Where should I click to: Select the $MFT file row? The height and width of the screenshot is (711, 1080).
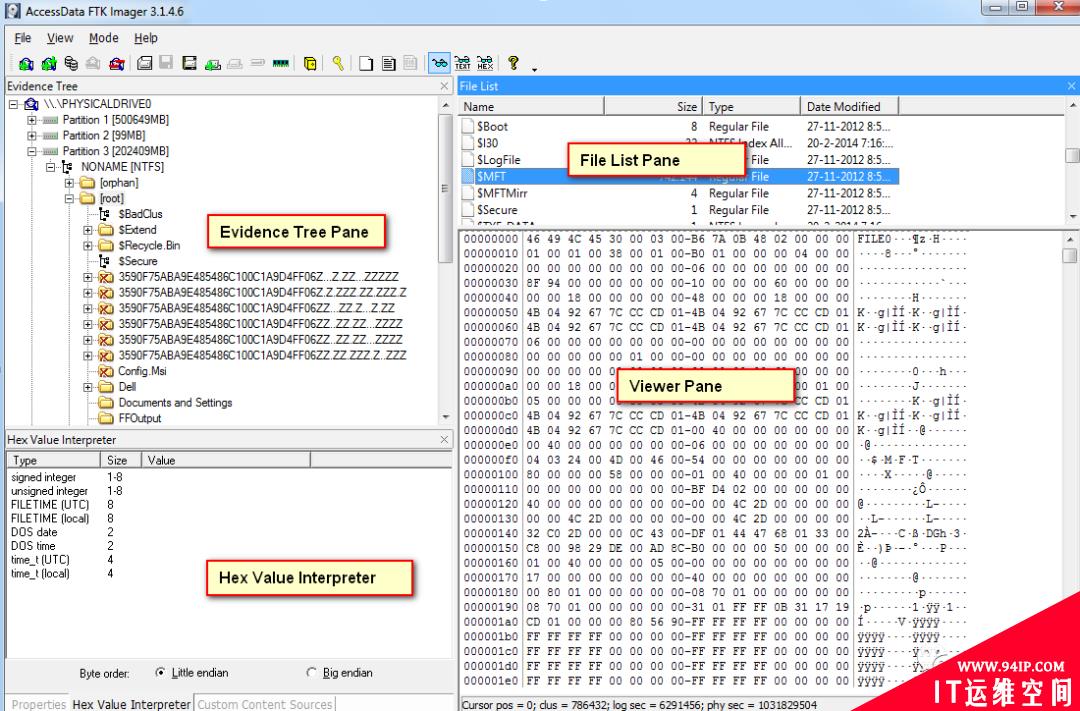[x=679, y=176]
